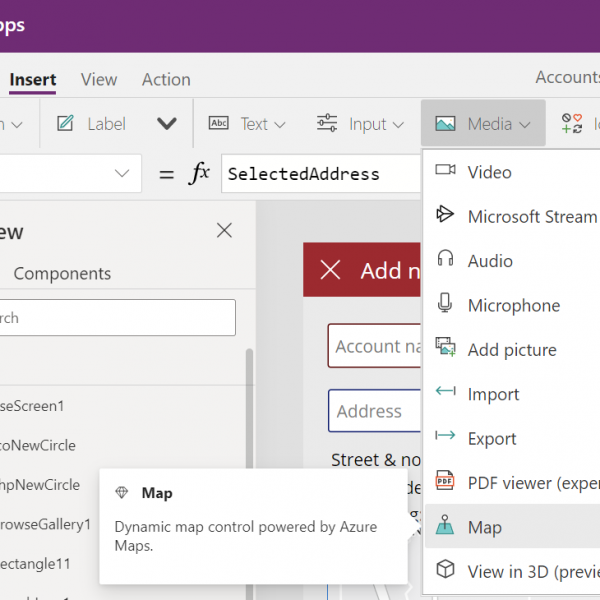The height and width of the screenshot is (600, 600).
Task: Click the tree view search box
Action: click(117, 318)
